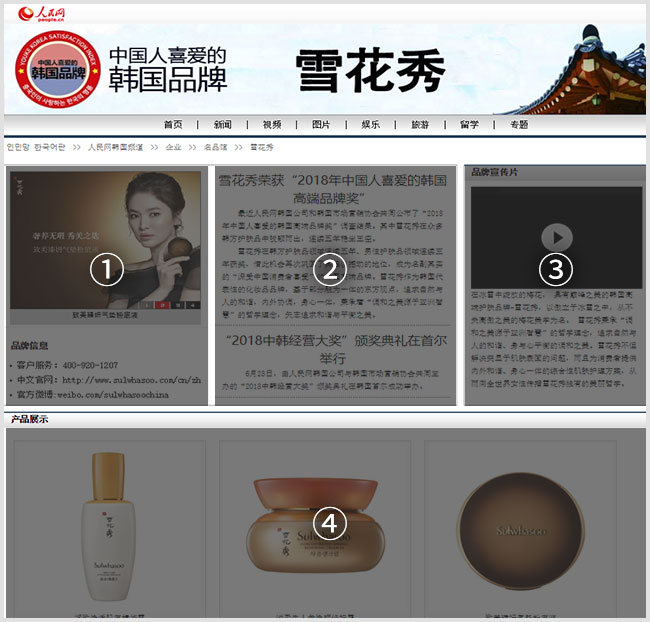The image size is (650, 622).
Task: Show carousel slide 1 via its indicator
Action: pos(147,305)
